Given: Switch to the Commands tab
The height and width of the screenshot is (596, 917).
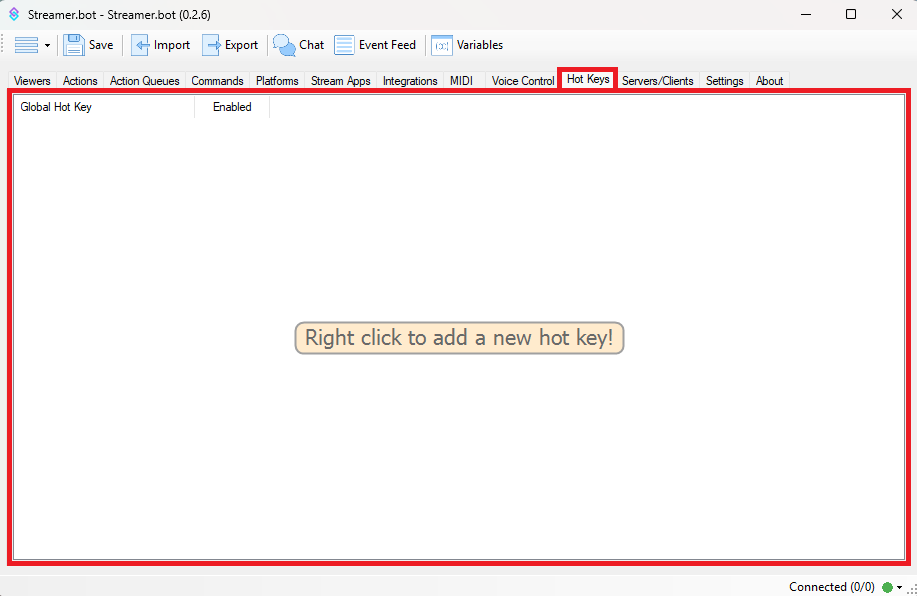Looking at the screenshot, I should 217,81.
